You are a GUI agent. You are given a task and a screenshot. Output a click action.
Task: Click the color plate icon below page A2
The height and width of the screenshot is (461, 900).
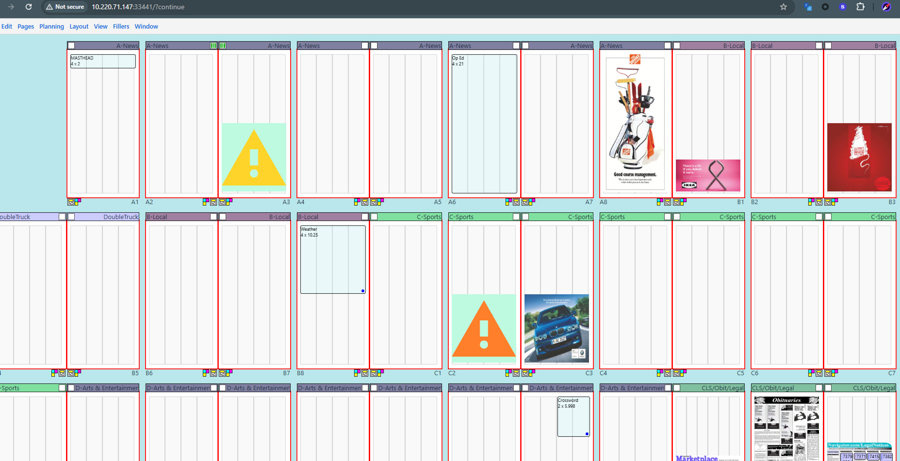tap(206, 203)
